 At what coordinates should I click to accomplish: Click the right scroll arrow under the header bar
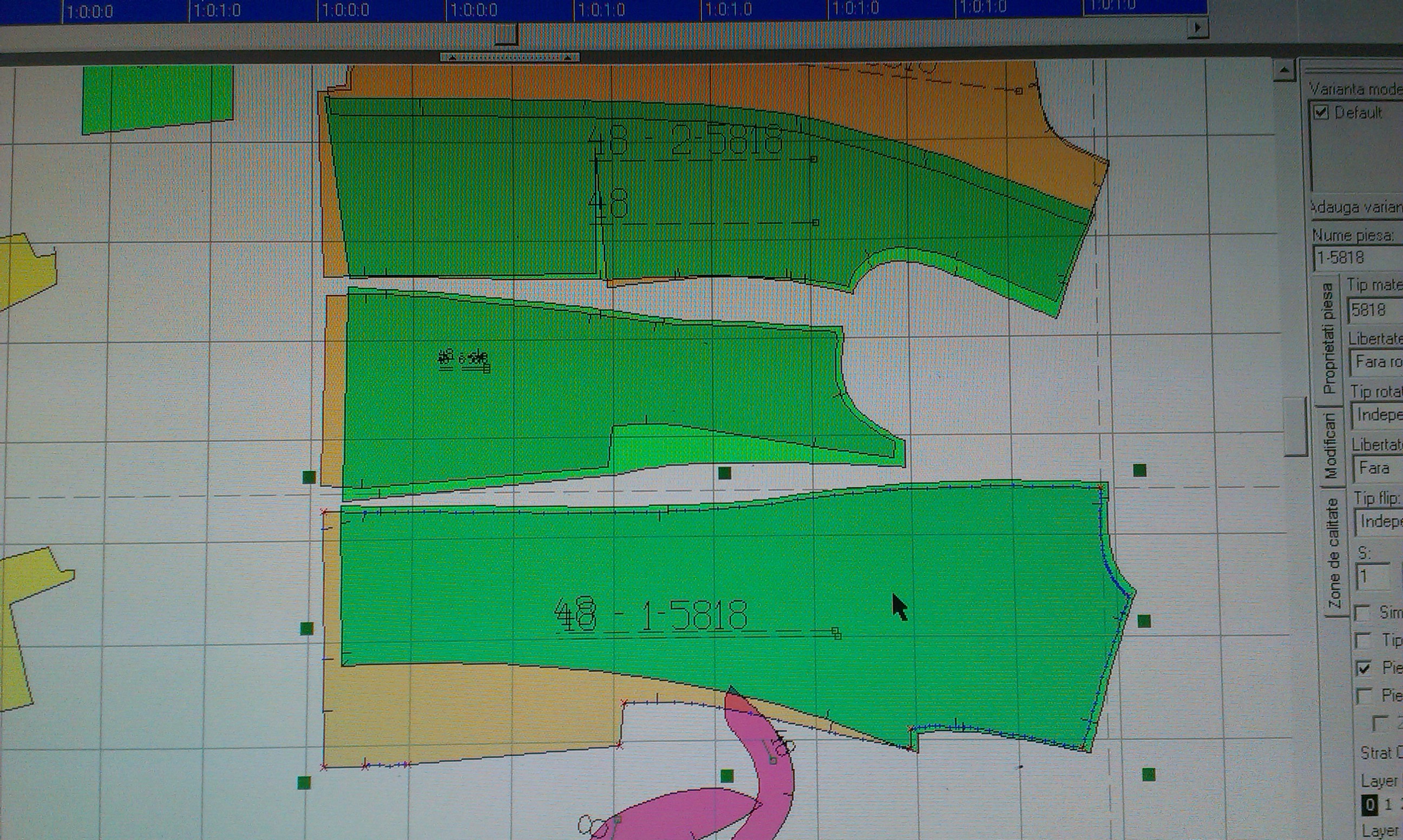click(x=1197, y=27)
